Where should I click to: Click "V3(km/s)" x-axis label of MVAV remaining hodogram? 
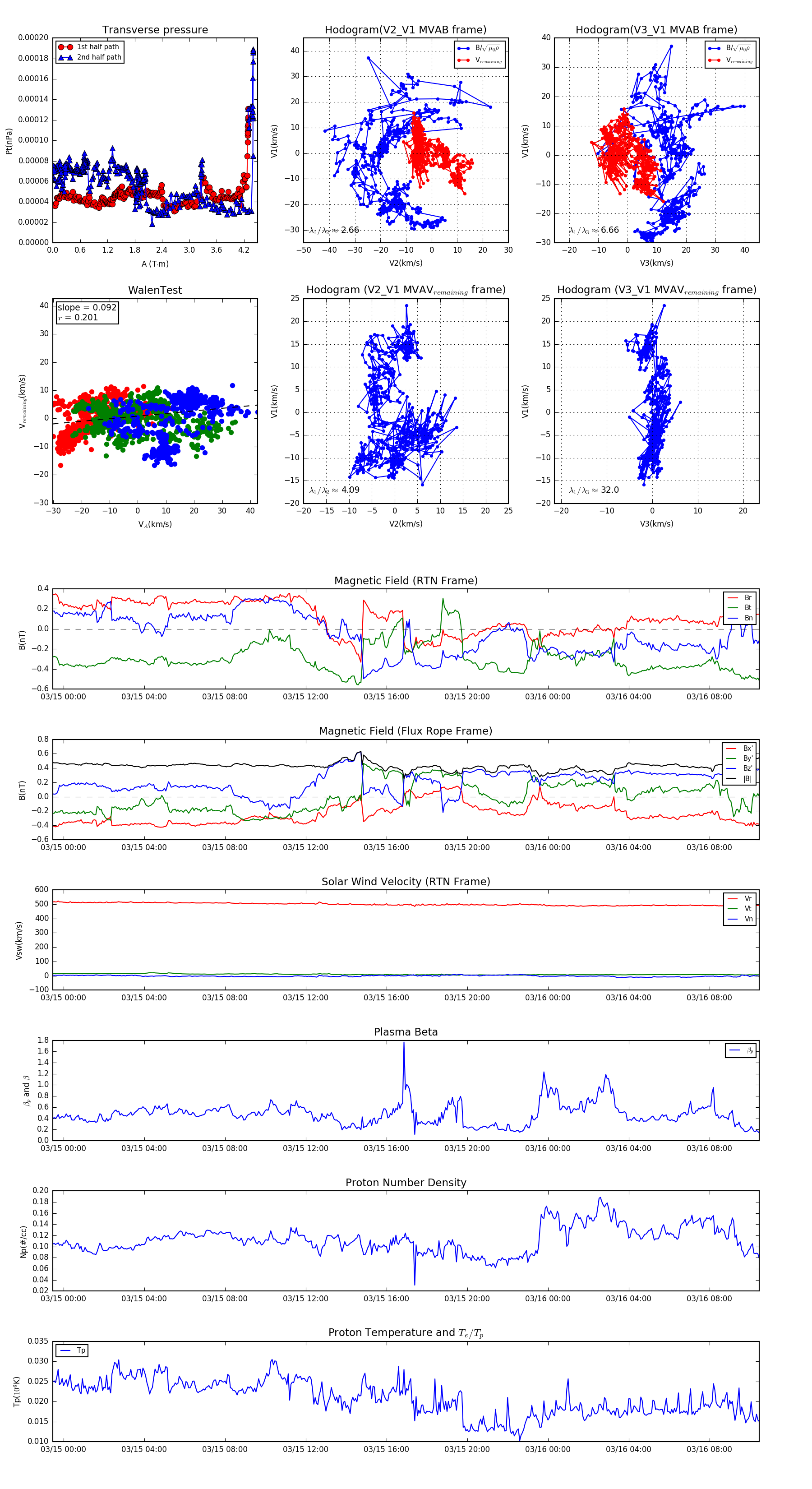[x=656, y=524]
